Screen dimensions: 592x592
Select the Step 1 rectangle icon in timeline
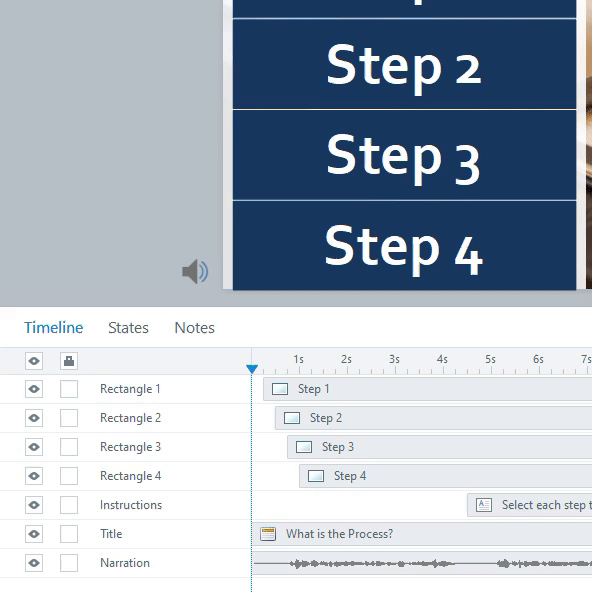(280, 389)
